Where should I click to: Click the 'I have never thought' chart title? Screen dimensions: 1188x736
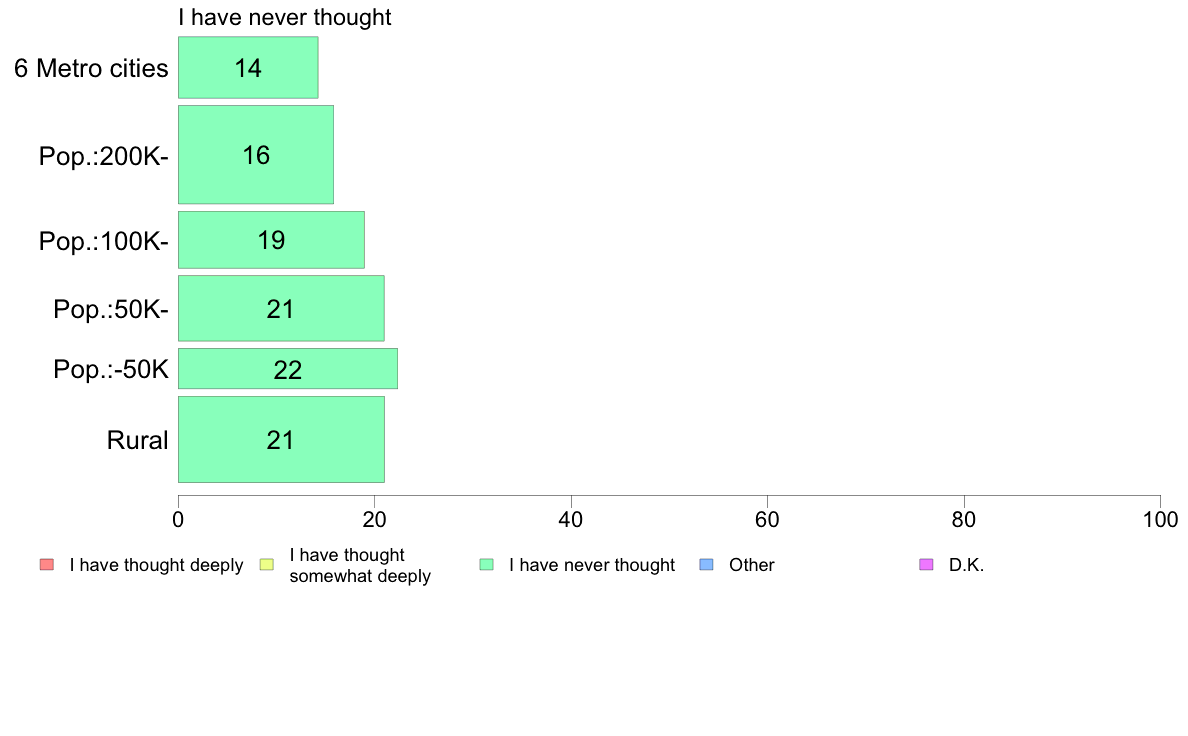(x=285, y=17)
